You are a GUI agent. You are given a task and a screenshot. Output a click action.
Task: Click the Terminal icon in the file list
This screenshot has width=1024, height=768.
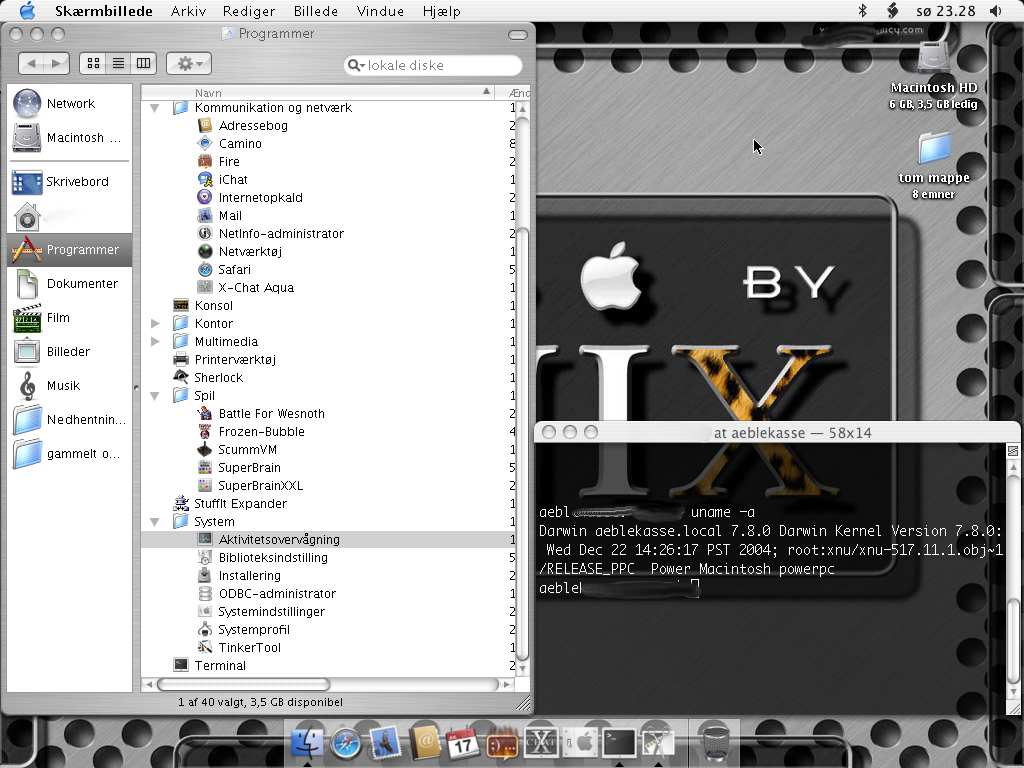(x=181, y=666)
